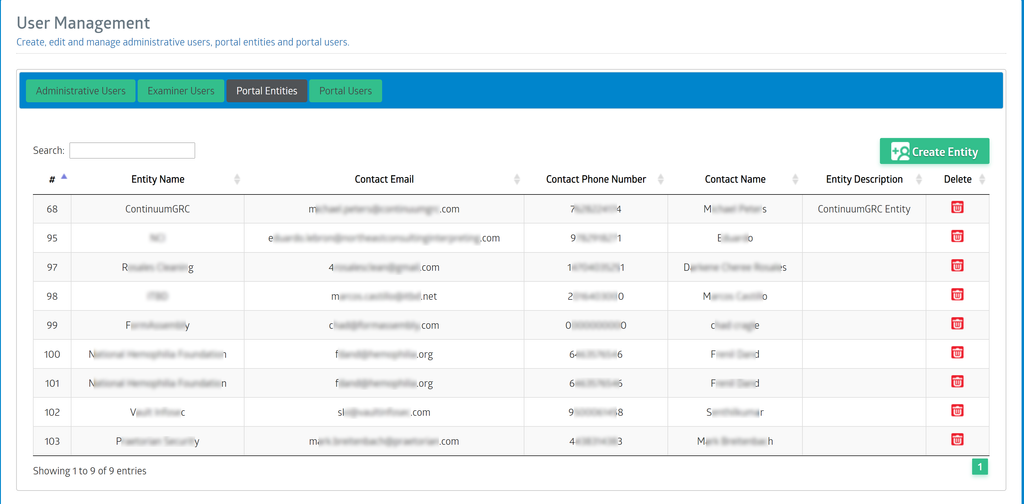Viewport: 1024px width, 504px height.
Task: Switch to Administrative Users tab
Action: pos(81,91)
